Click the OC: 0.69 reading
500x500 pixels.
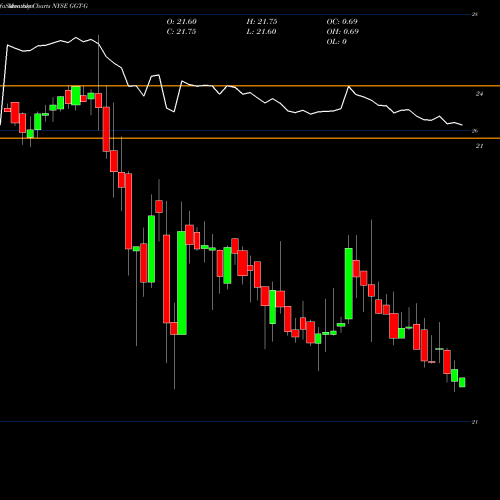click(x=342, y=22)
